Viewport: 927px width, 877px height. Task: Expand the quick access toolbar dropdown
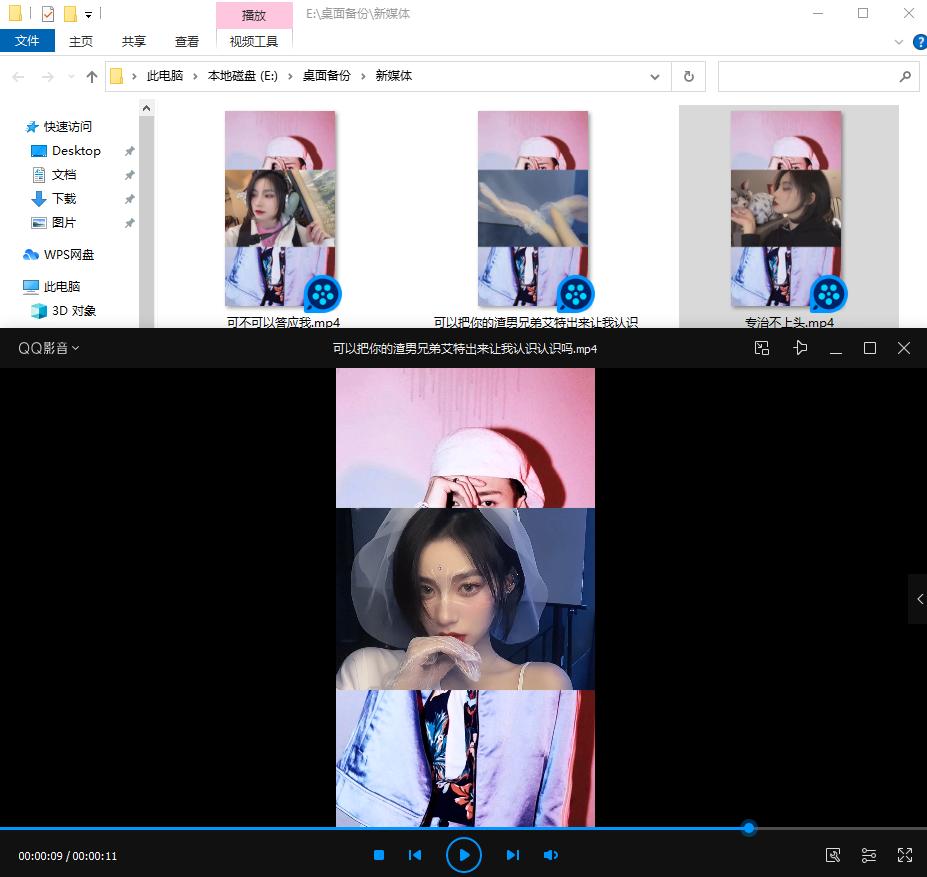[89, 13]
